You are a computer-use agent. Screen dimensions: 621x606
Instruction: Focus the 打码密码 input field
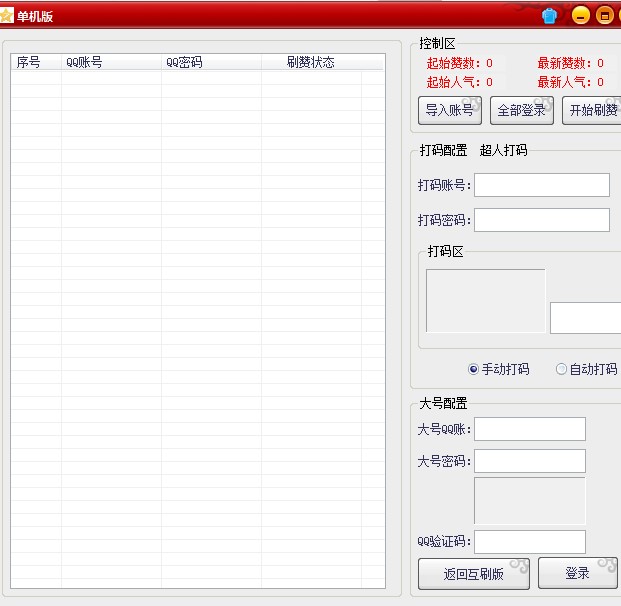pos(542,220)
